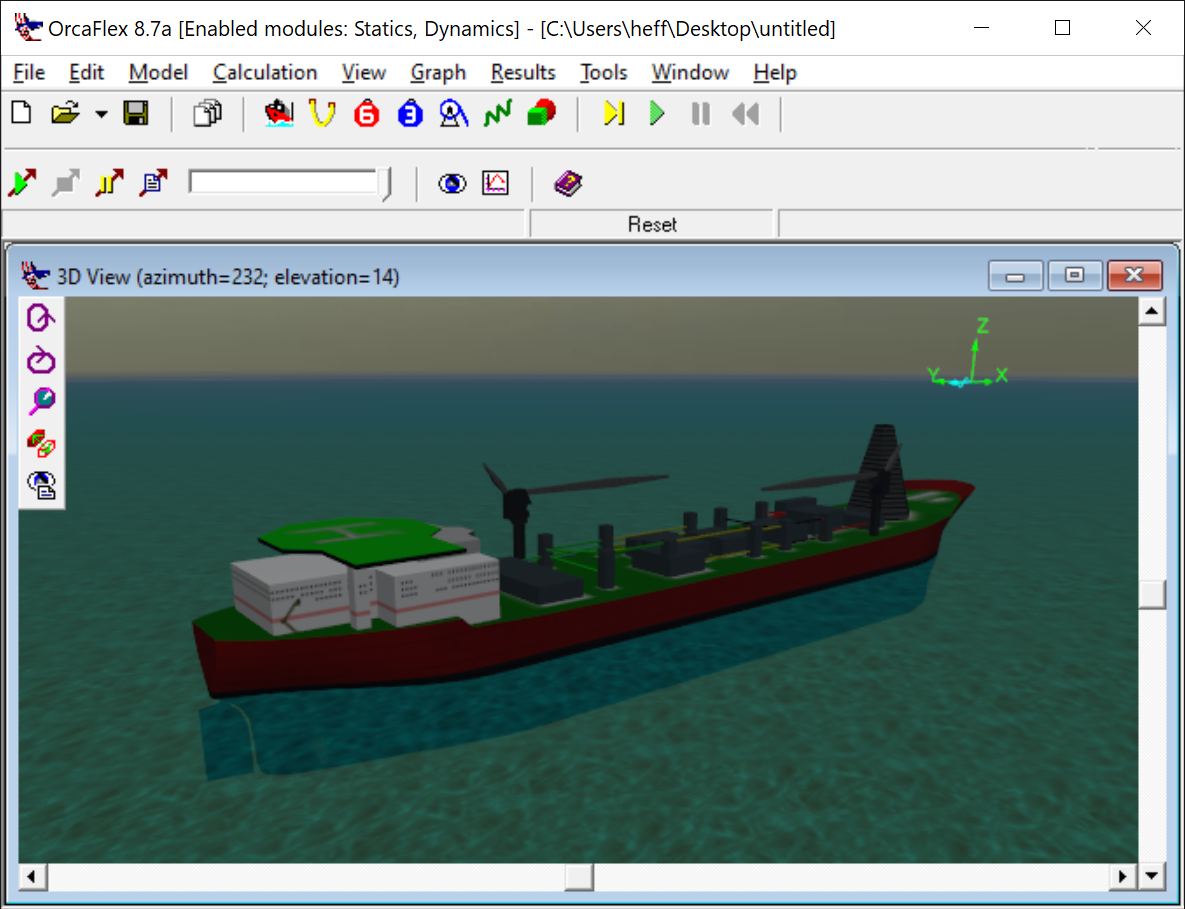Viewport: 1185px width, 909px height.
Task: Select the zoom tool in 3D view sidebar
Action: pyautogui.click(x=40, y=400)
